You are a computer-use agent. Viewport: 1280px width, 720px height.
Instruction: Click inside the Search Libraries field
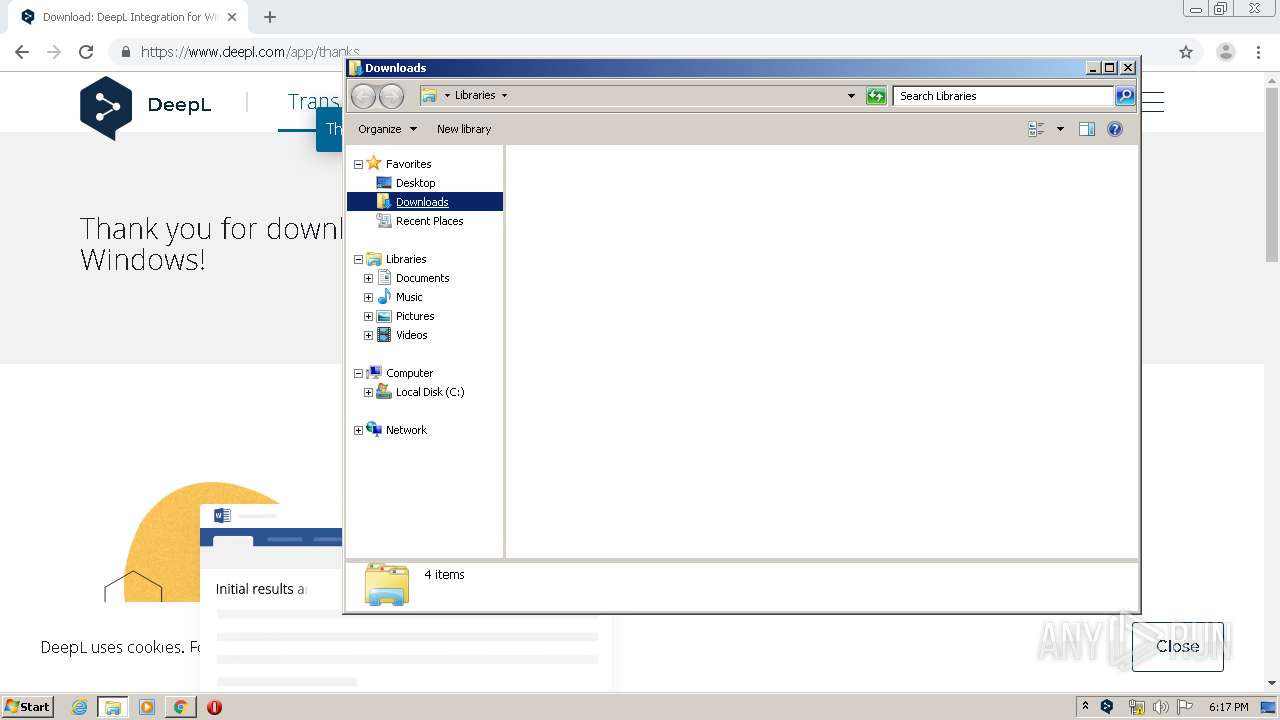pyautogui.click(x=1003, y=96)
